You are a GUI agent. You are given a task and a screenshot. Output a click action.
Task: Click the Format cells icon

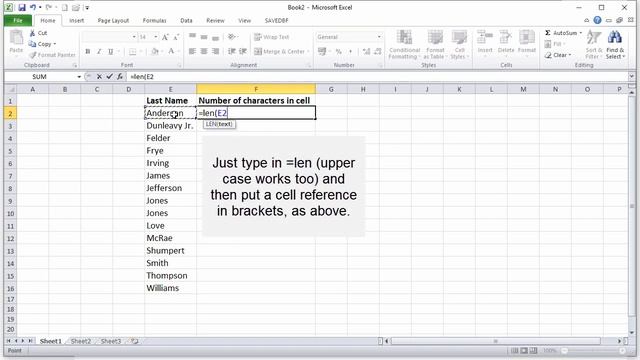coord(527,38)
